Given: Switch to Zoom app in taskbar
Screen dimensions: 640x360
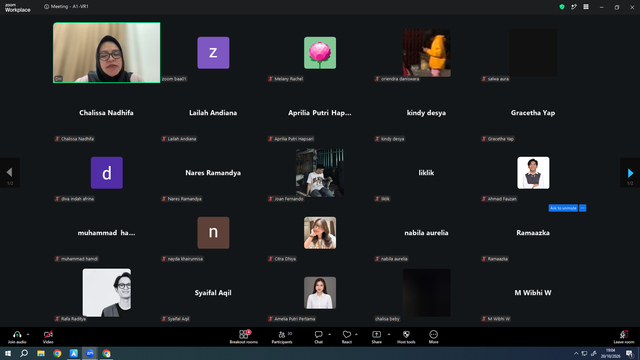Looking at the screenshot, I should point(90,353).
